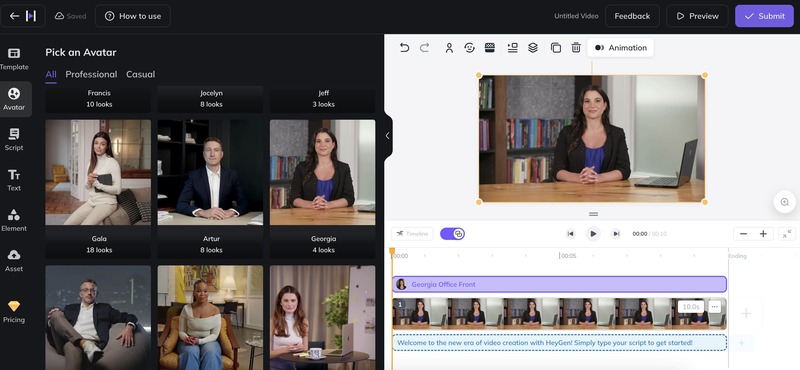Select the avatar on the canvas

(592, 139)
